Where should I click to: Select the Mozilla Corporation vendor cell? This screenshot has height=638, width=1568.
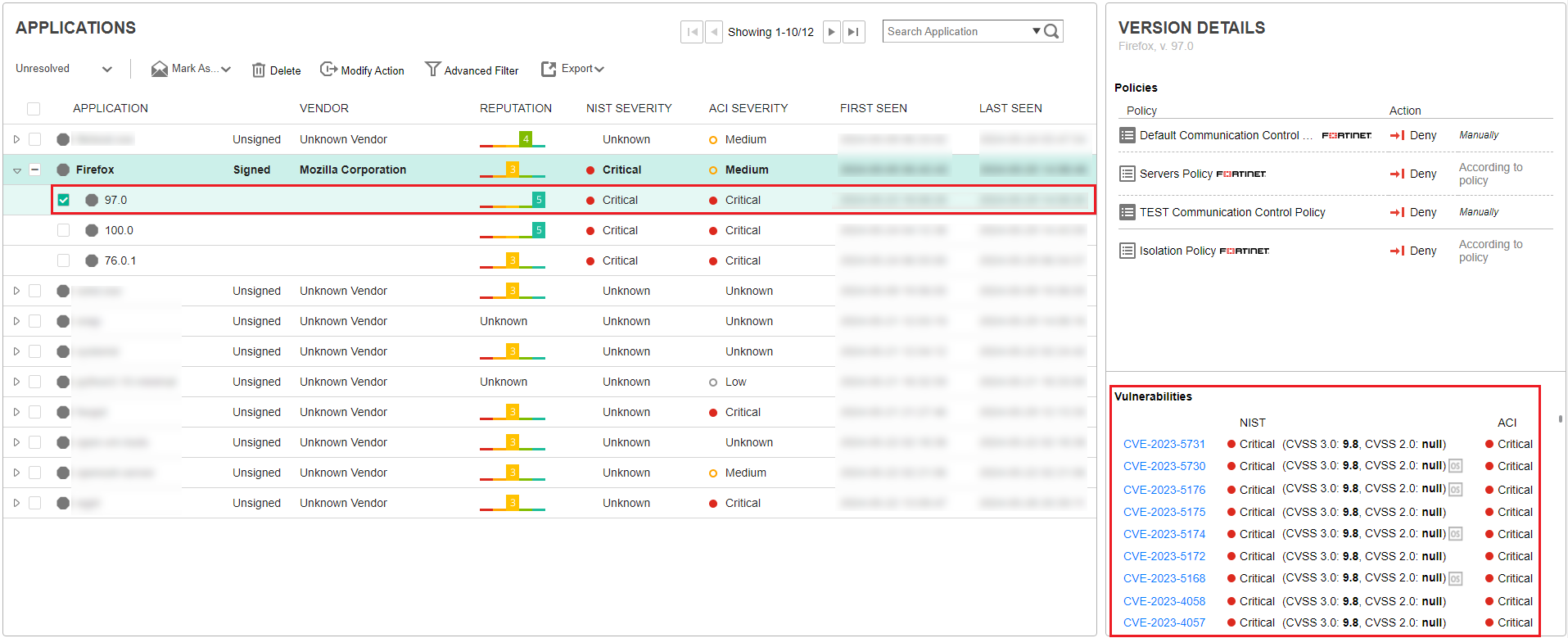coord(353,170)
